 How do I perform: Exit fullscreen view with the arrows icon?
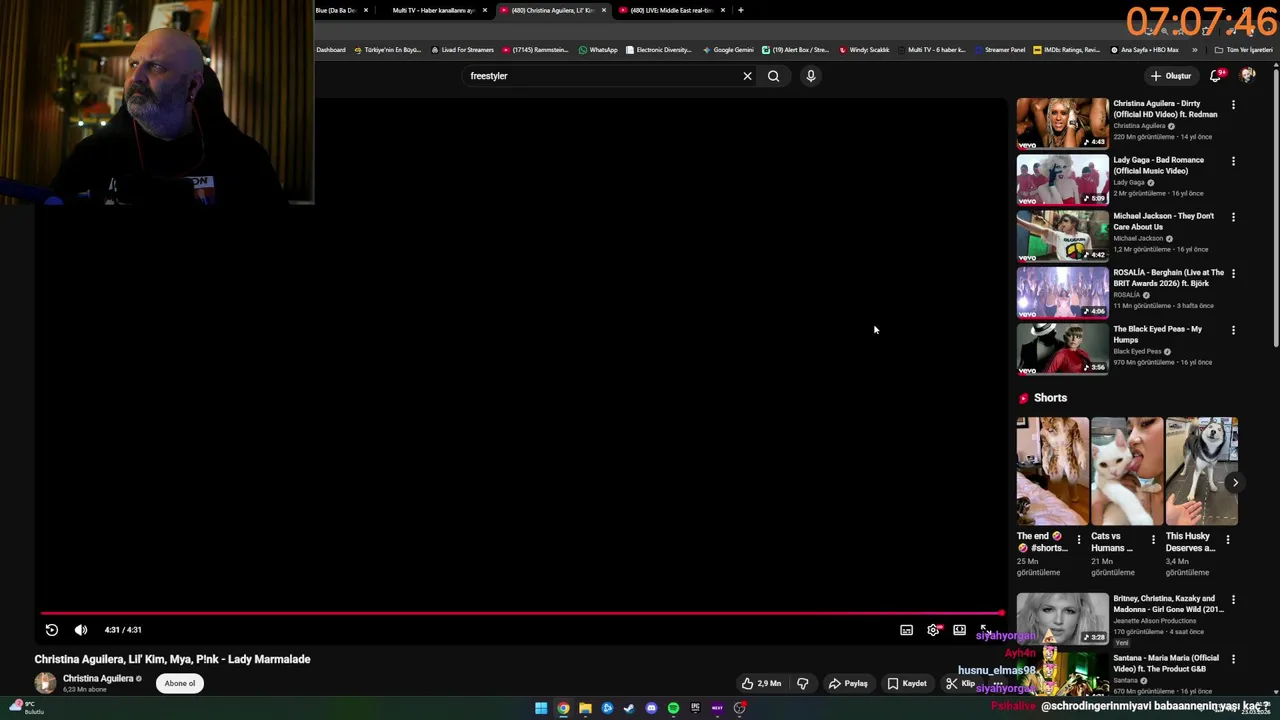(984, 629)
